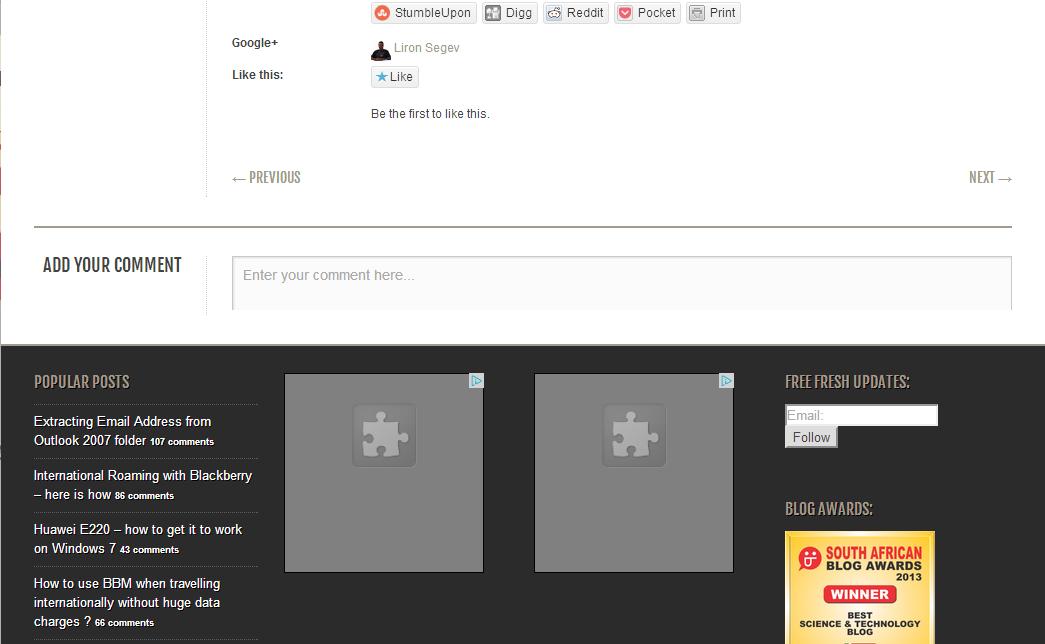Click the star Like button

(x=394, y=77)
